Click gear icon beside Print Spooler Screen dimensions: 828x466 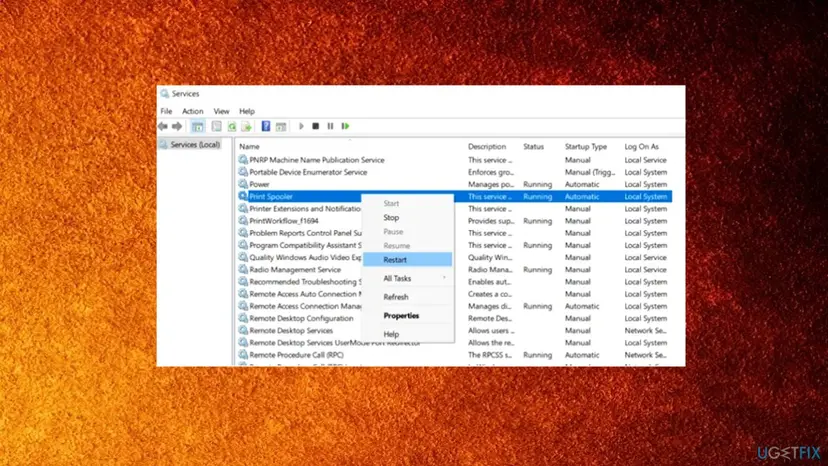(x=243, y=196)
